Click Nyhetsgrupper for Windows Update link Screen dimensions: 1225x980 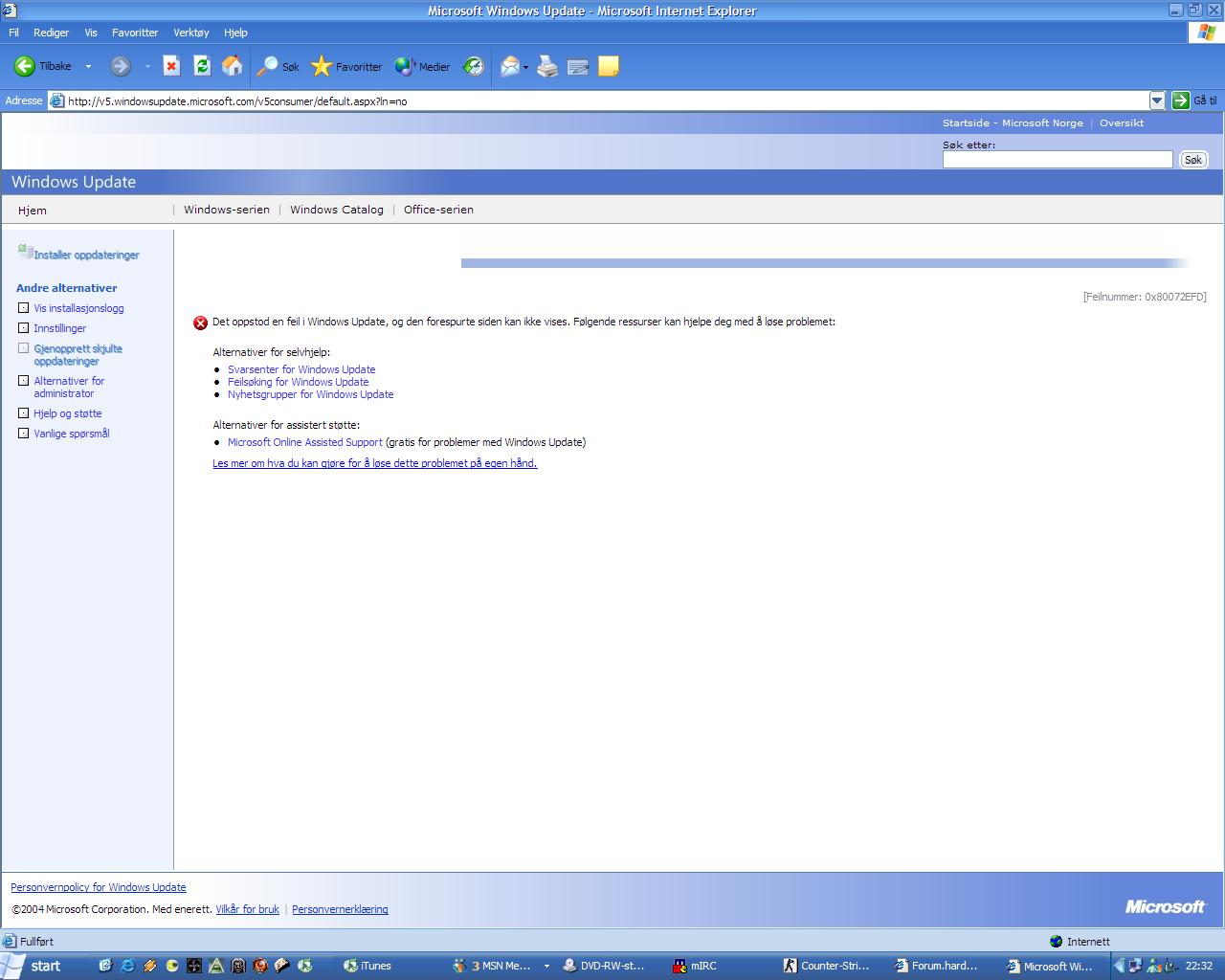click(x=310, y=394)
